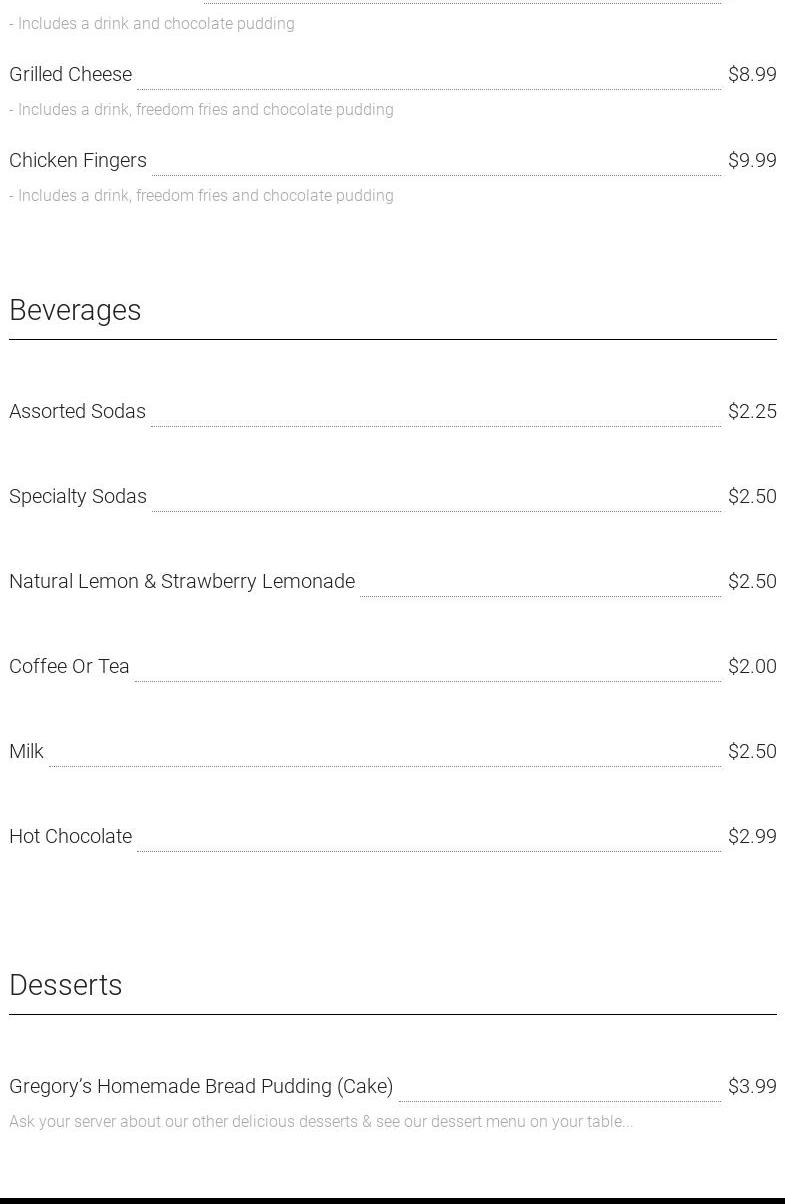The height and width of the screenshot is (1204, 785).
Task: Click the Grilled Cheese menu item
Action: [70, 74]
